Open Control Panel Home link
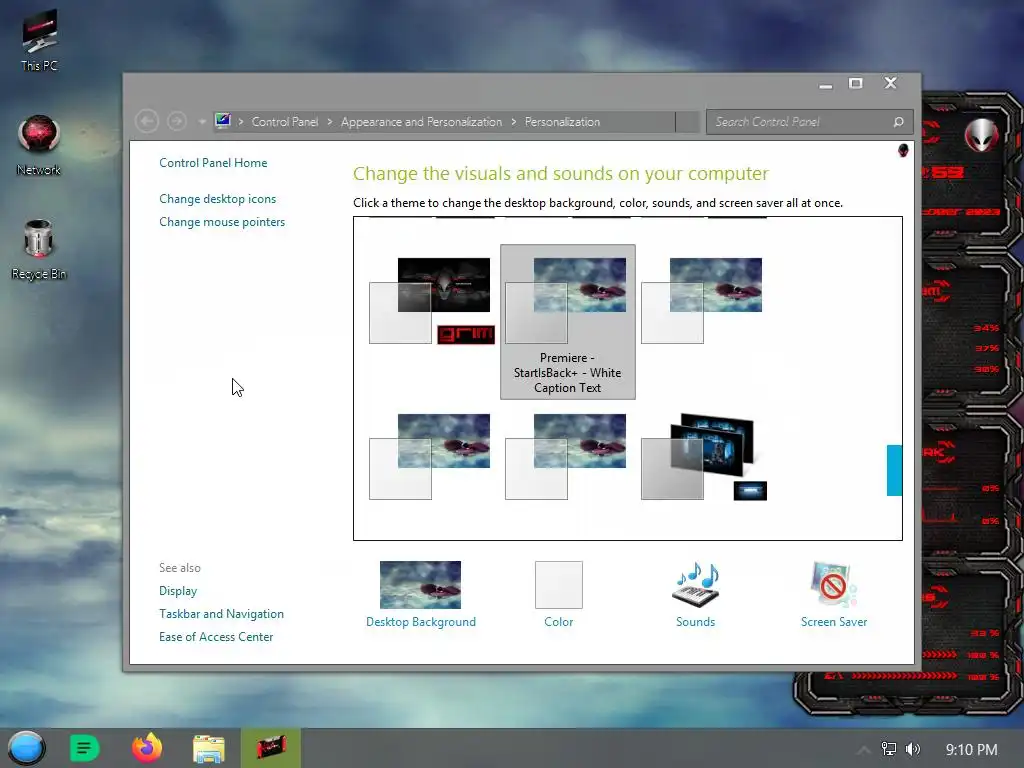Image resolution: width=1024 pixels, height=768 pixels. tap(213, 163)
